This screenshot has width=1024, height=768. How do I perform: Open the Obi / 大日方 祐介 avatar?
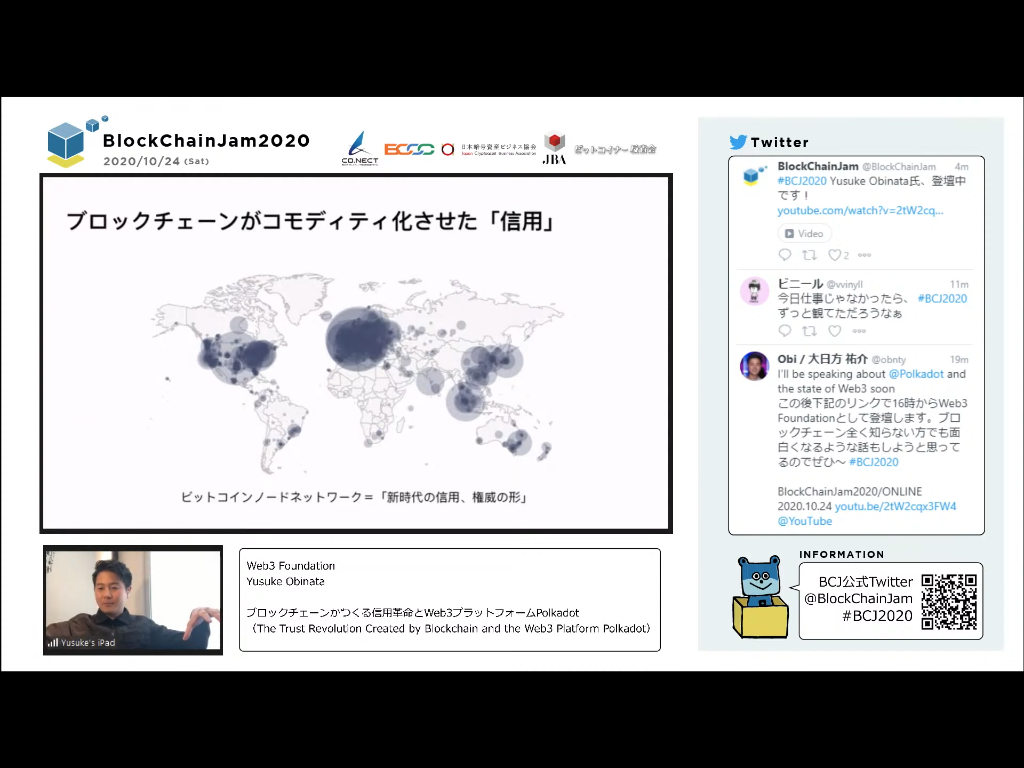click(x=754, y=366)
